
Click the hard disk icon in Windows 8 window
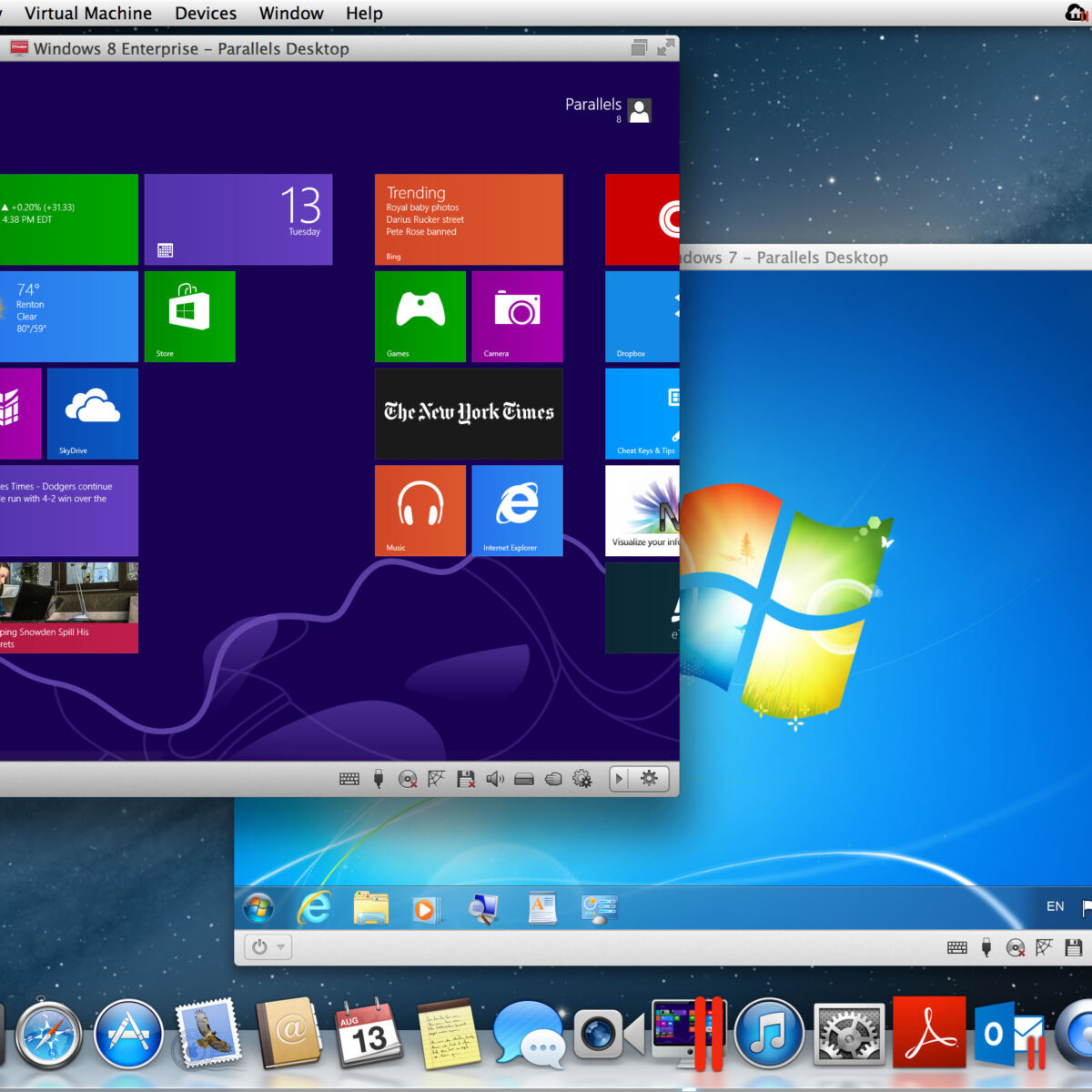(x=524, y=779)
